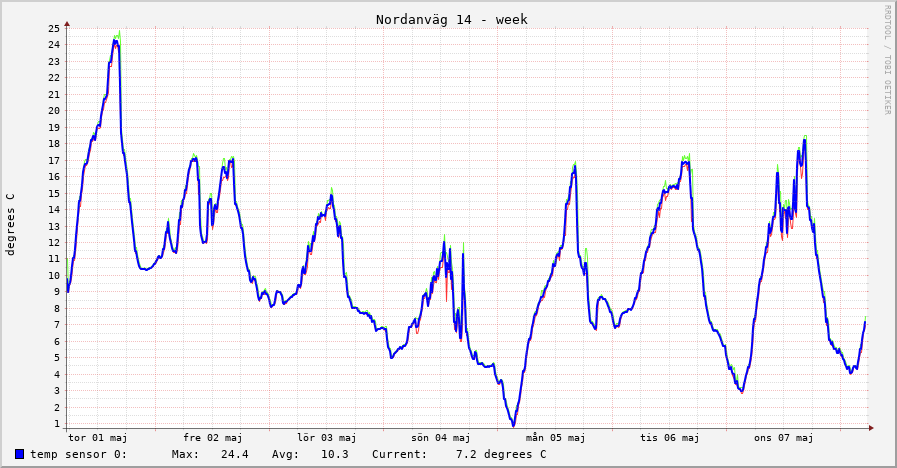The width and height of the screenshot is (897, 468).
Task: Click the blue temp sensor 0 legend swatch
Action: (x=19, y=454)
